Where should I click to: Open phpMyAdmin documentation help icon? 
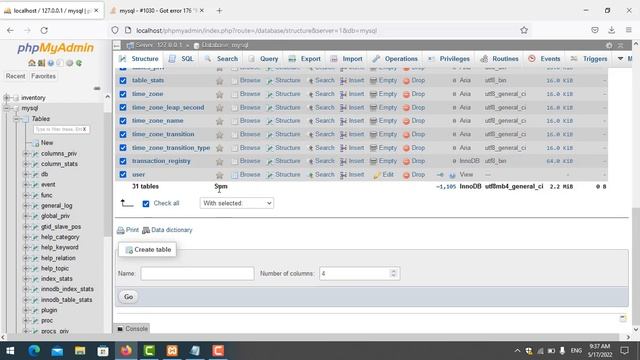pos(51,63)
